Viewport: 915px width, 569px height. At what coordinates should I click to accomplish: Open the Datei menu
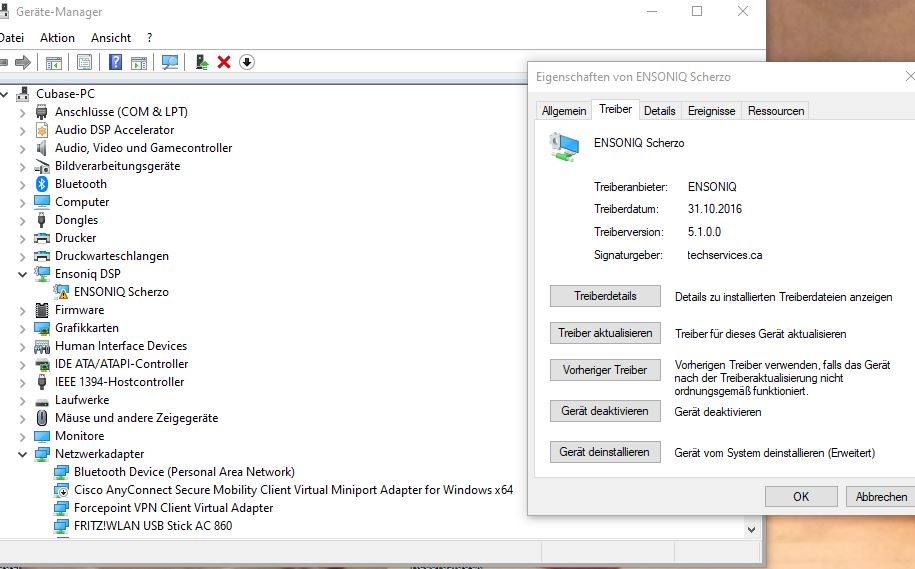pyautogui.click(x=12, y=38)
